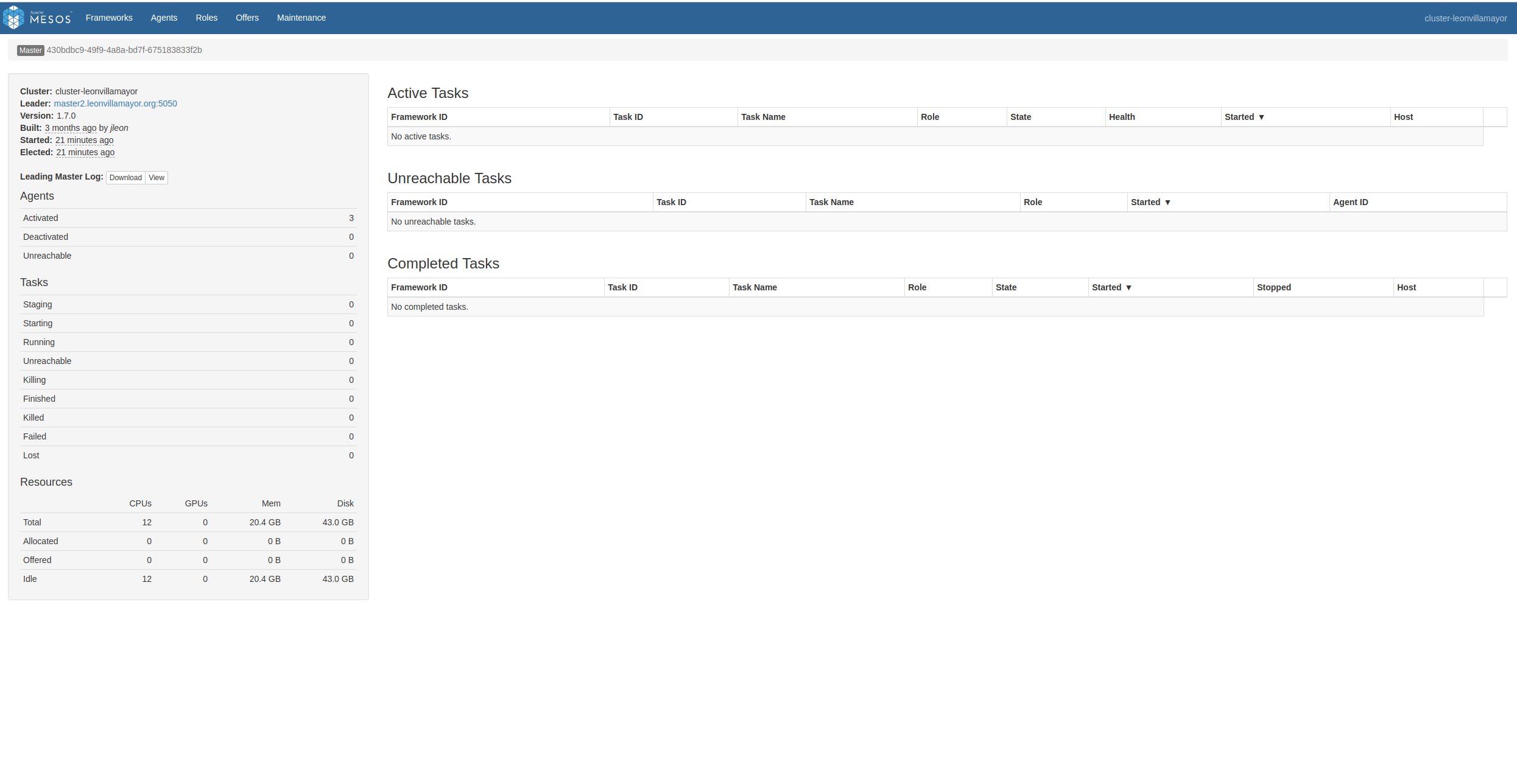Select master ID 430bdbc9-49f9-4a8a-bd7f-675183833f2b
Image resolution: width=1517 pixels, height=784 pixels.
(124, 50)
